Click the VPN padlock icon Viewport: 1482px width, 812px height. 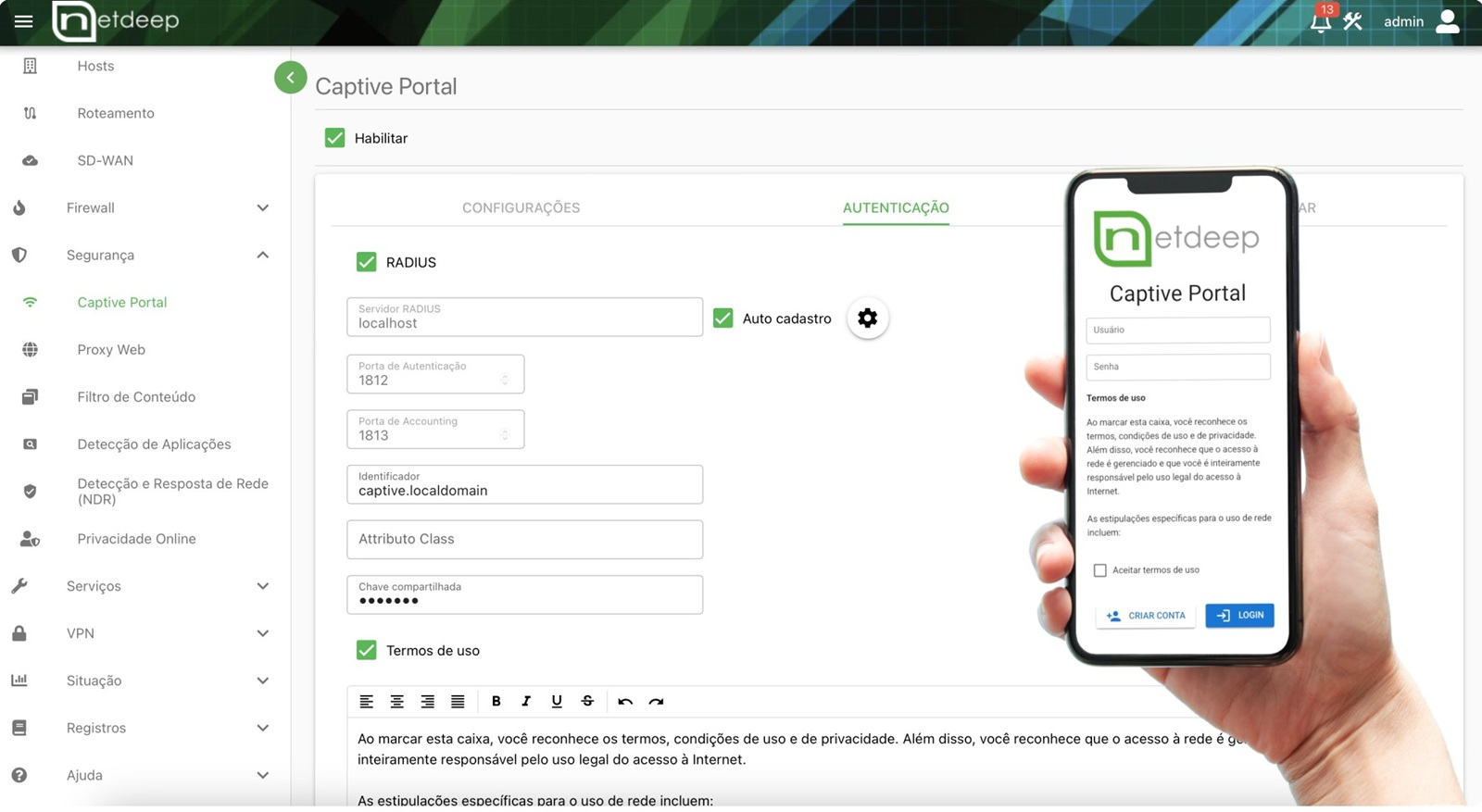click(19, 633)
